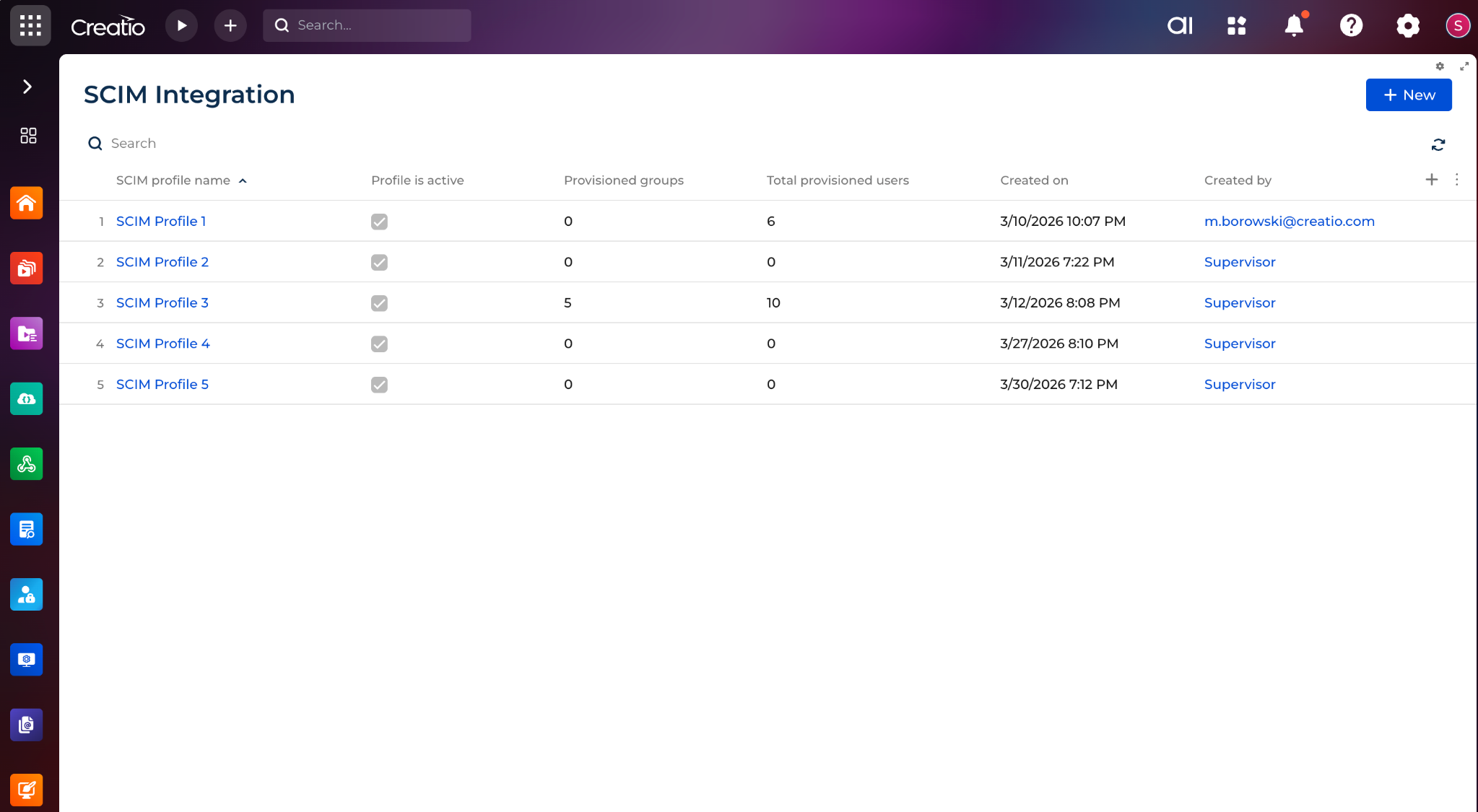The image size is (1478, 812).
Task: Click the run process play button
Action: pos(181,26)
